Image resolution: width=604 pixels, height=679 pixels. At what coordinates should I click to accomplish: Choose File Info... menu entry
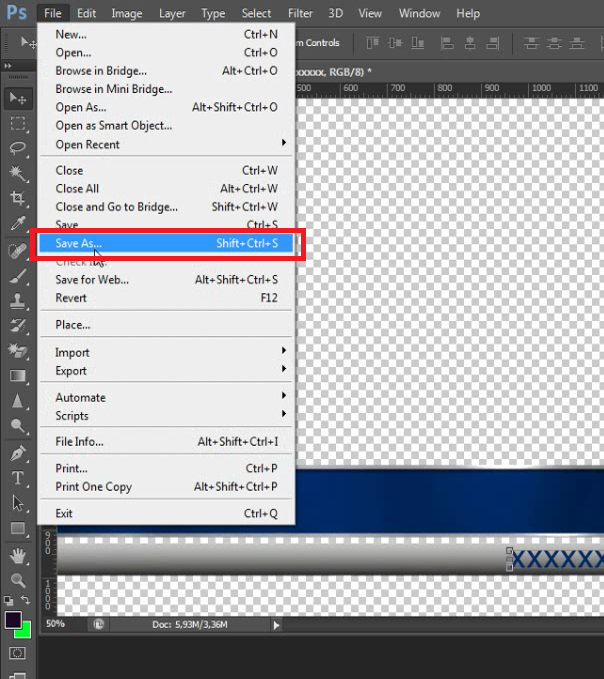166,442
